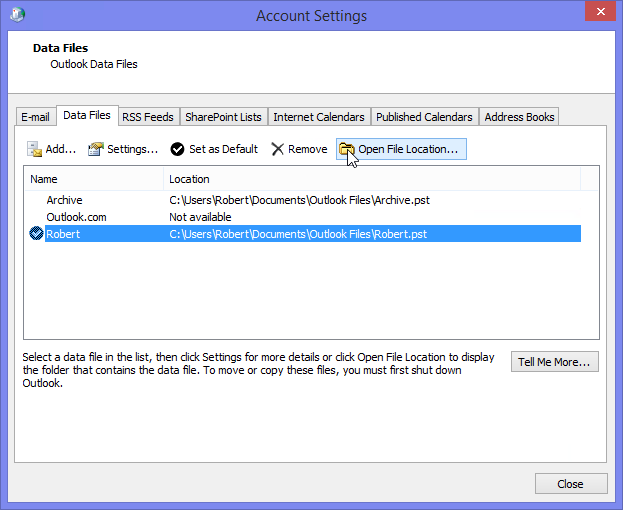623x510 pixels.
Task: Click the Remove X icon
Action: (277, 149)
